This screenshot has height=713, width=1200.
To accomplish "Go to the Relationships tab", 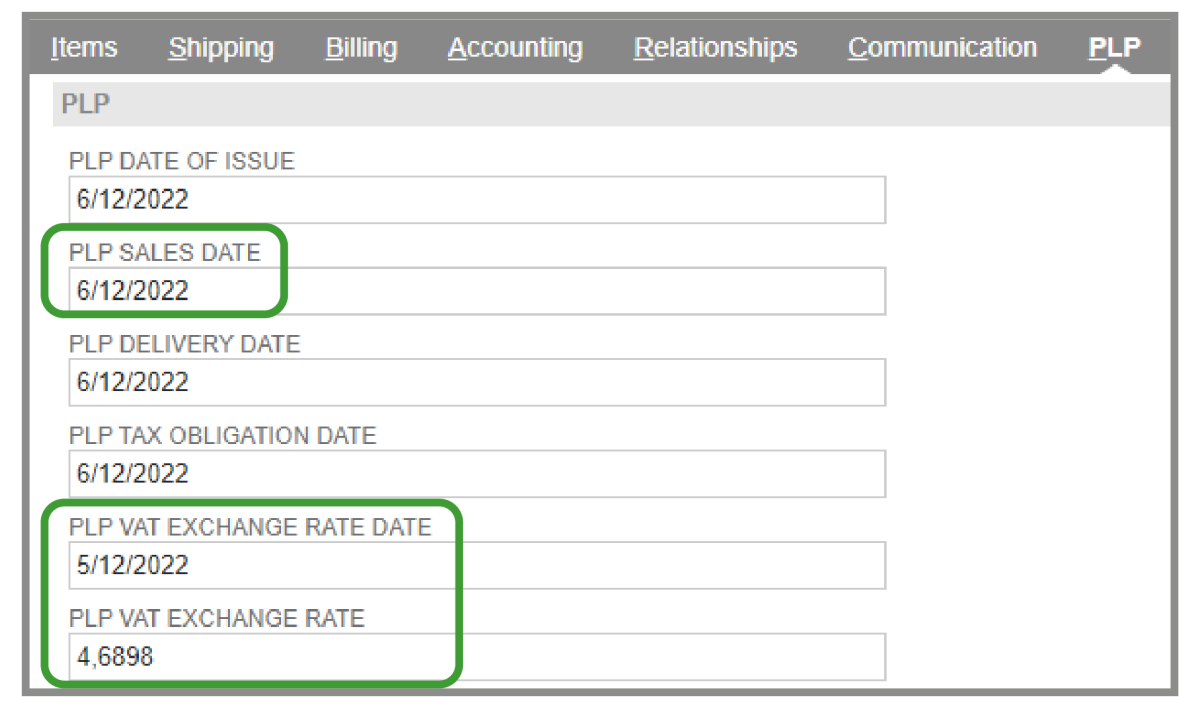I will (716, 48).
